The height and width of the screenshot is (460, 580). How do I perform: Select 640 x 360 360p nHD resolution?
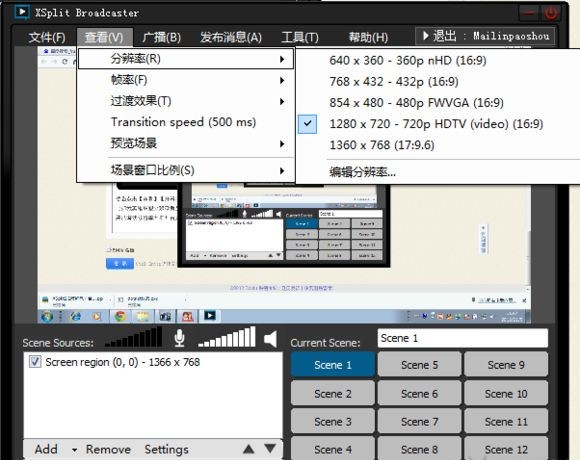click(x=438, y=60)
